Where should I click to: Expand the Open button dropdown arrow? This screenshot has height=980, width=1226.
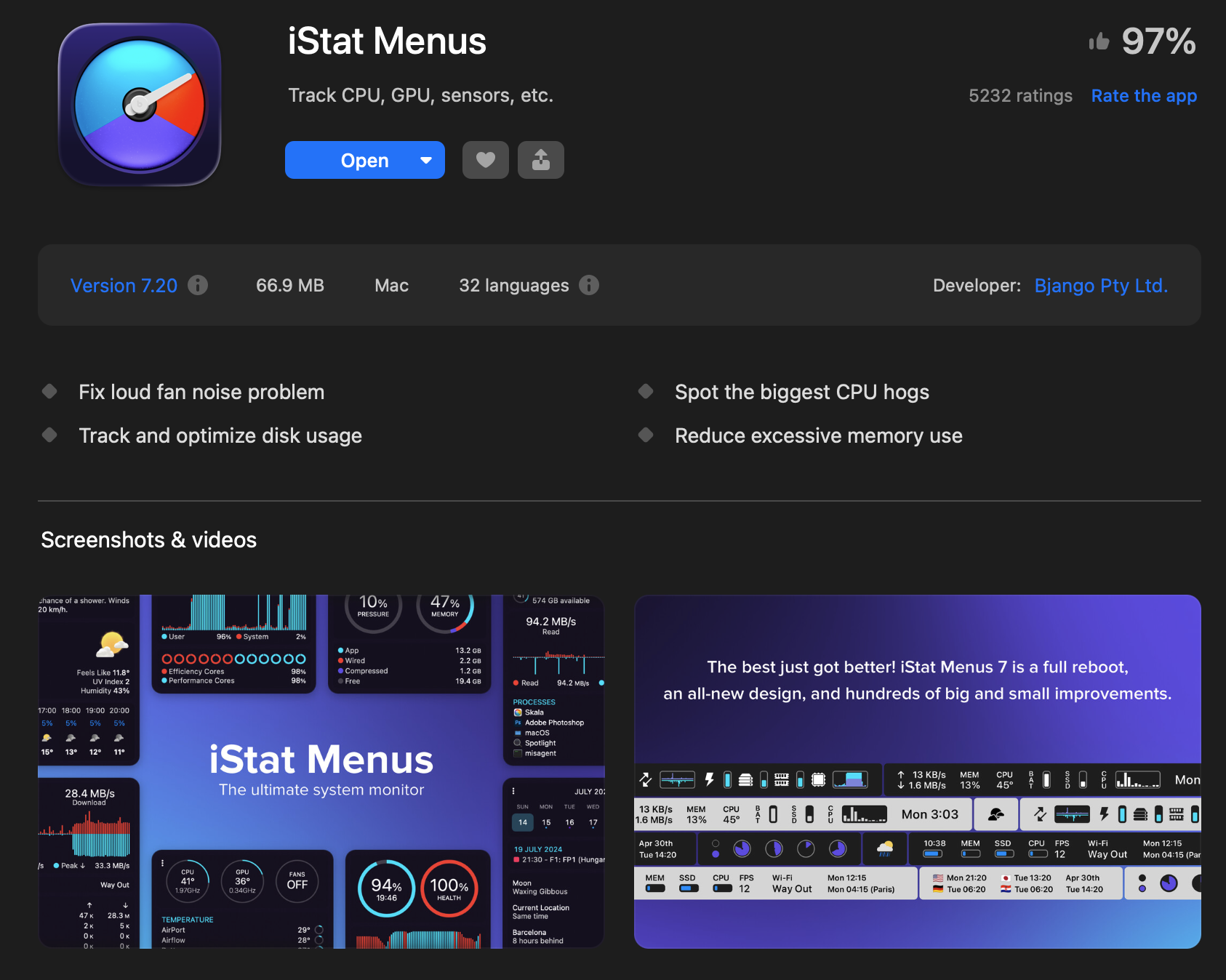pos(427,160)
